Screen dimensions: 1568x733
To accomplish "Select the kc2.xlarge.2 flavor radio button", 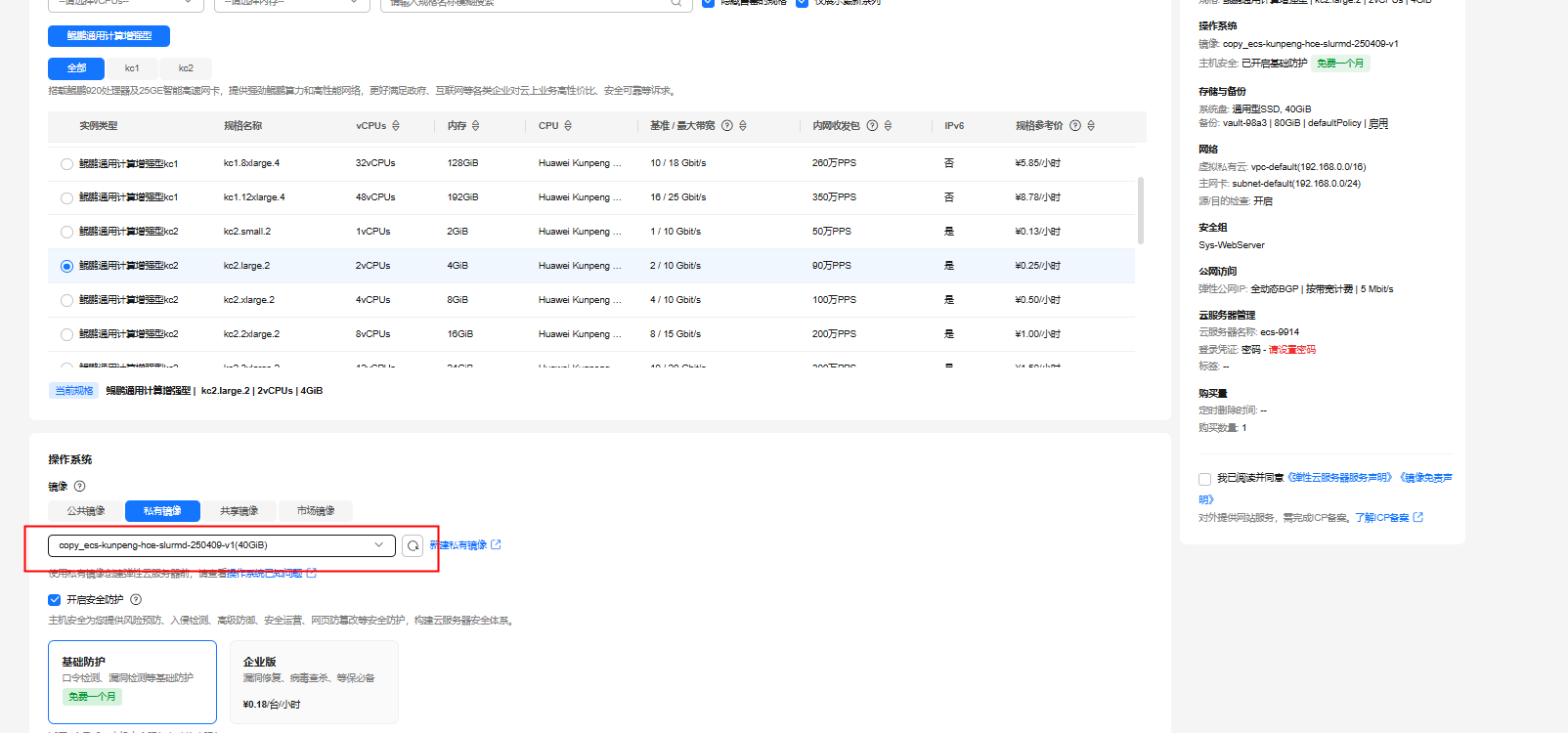I will pyautogui.click(x=66, y=301).
